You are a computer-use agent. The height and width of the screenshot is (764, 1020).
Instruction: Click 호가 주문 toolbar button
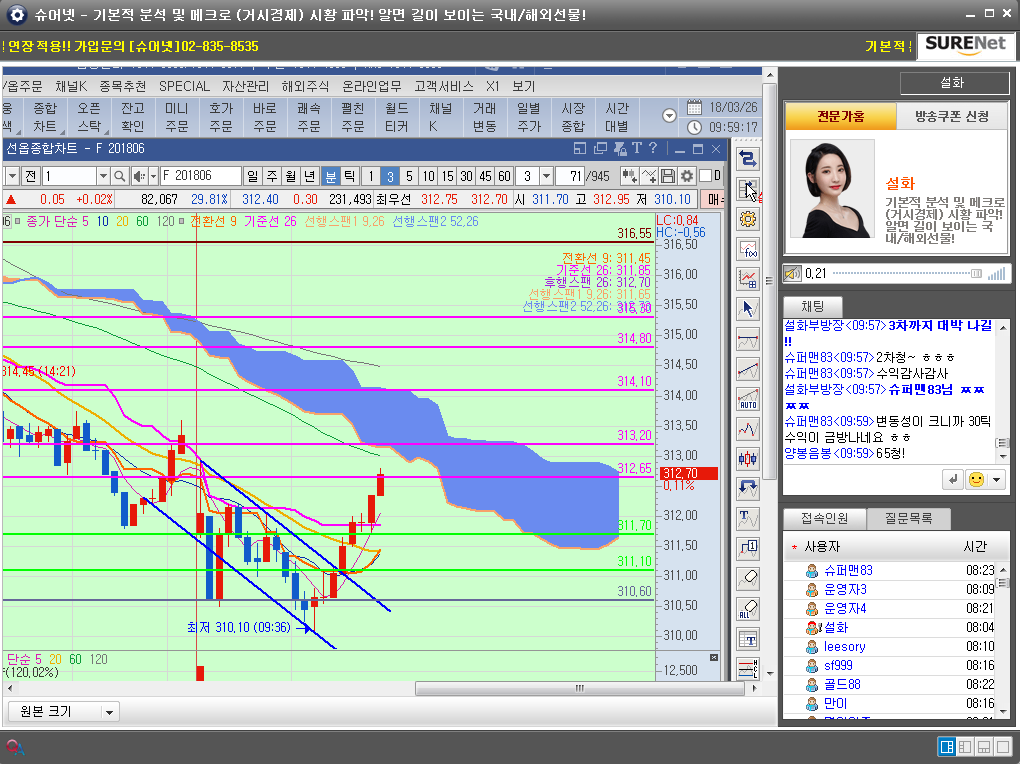pyautogui.click(x=221, y=117)
